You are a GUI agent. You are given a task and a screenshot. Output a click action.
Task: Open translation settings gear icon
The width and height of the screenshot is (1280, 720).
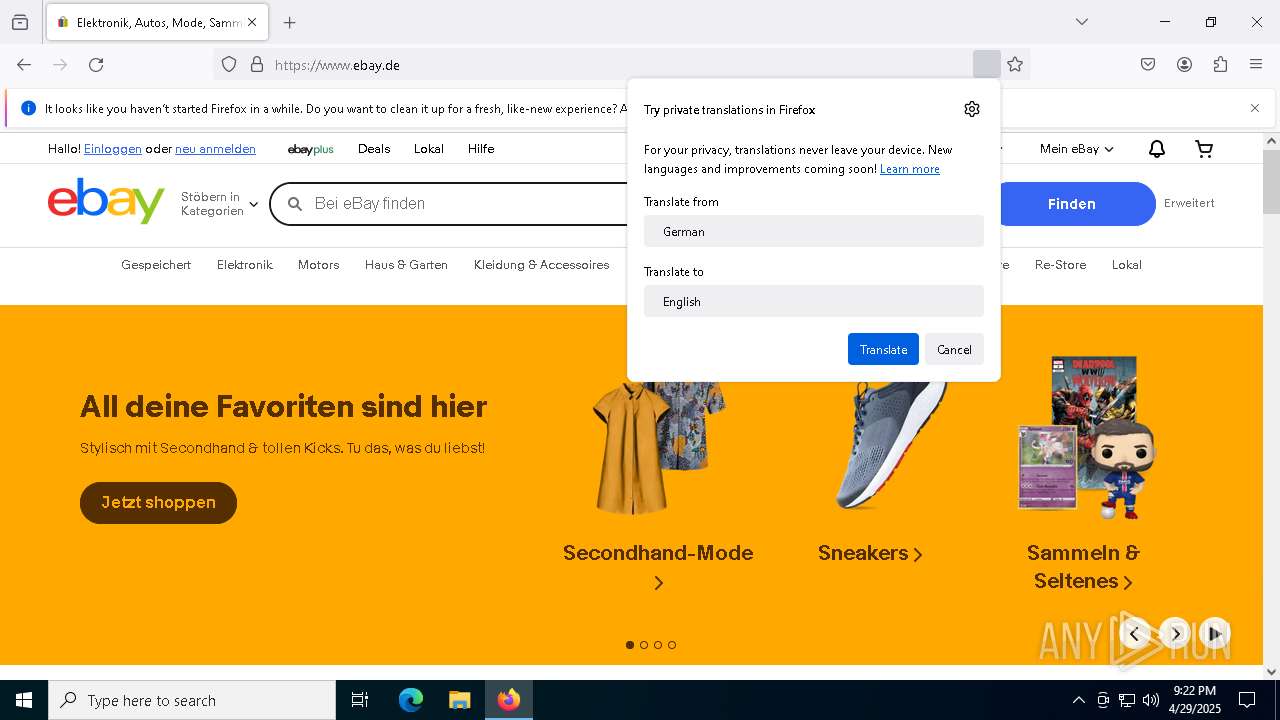tap(972, 109)
